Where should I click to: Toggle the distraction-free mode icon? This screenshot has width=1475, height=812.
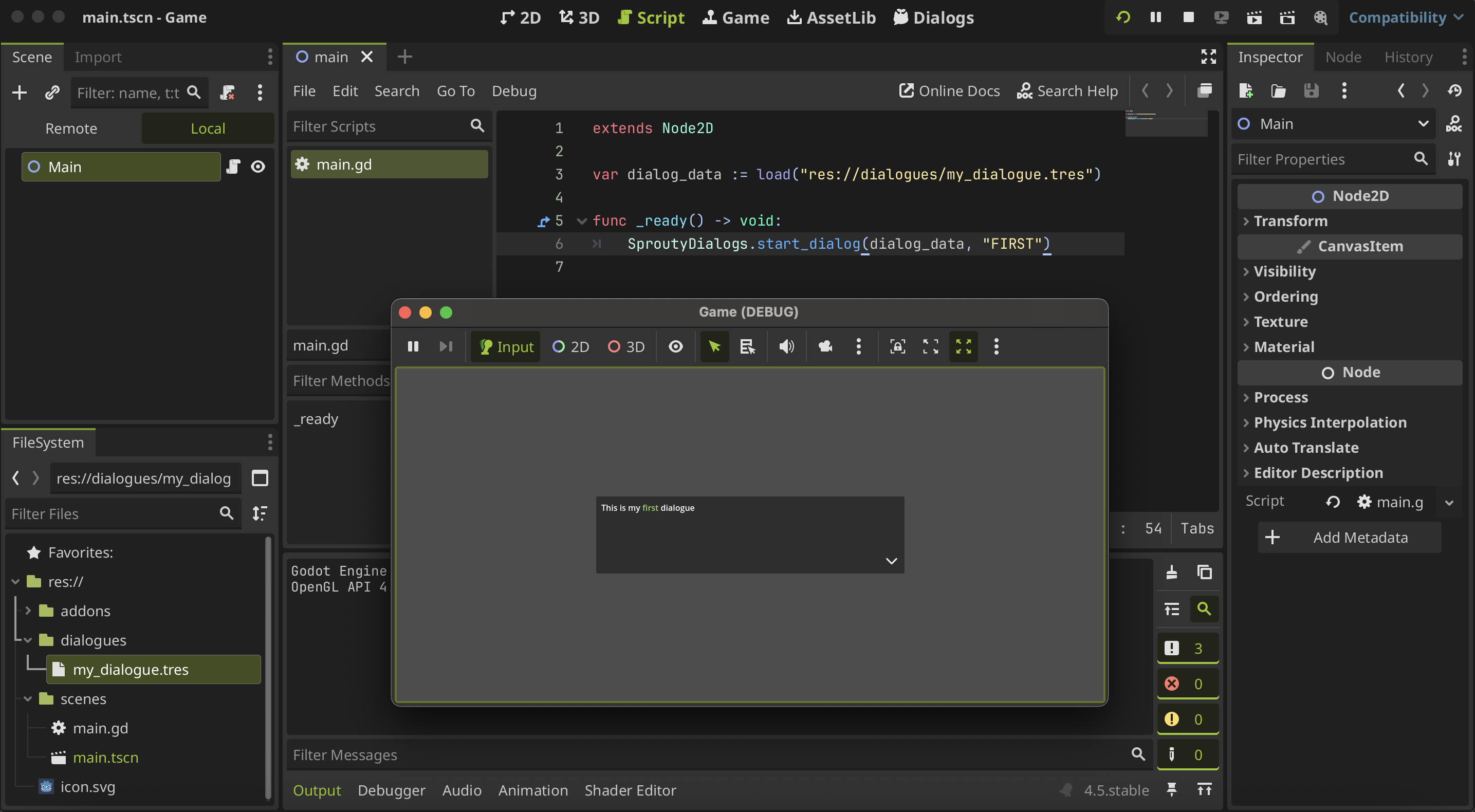1208,57
